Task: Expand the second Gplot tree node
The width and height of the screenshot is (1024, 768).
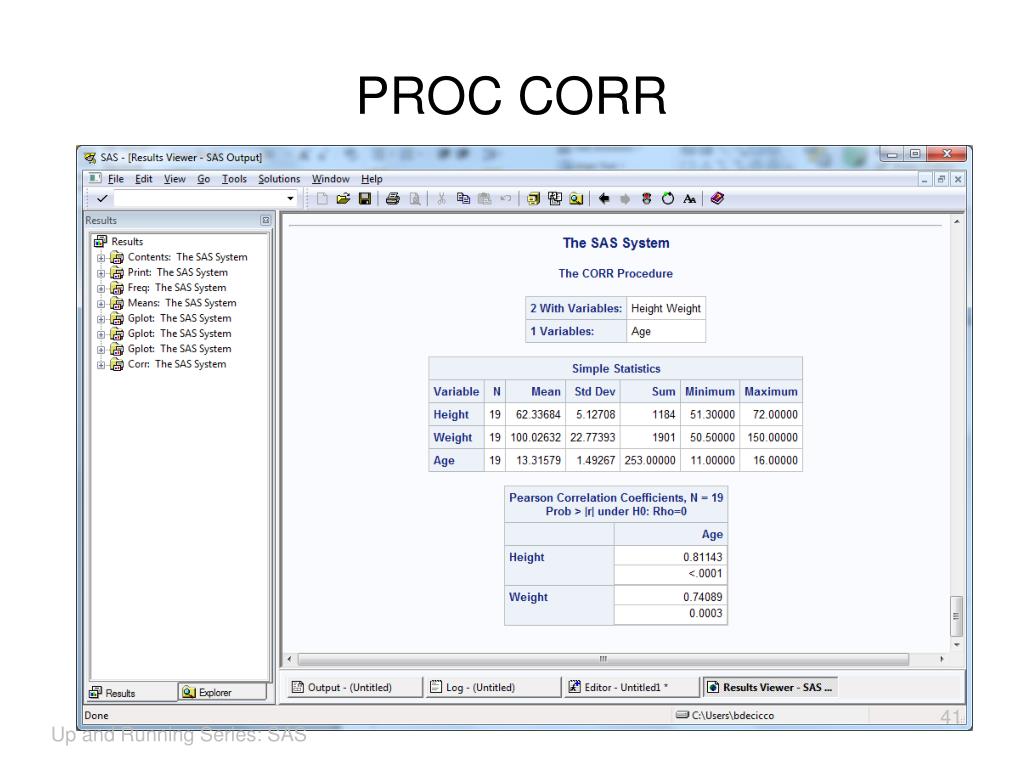Action: click(101, 334)
